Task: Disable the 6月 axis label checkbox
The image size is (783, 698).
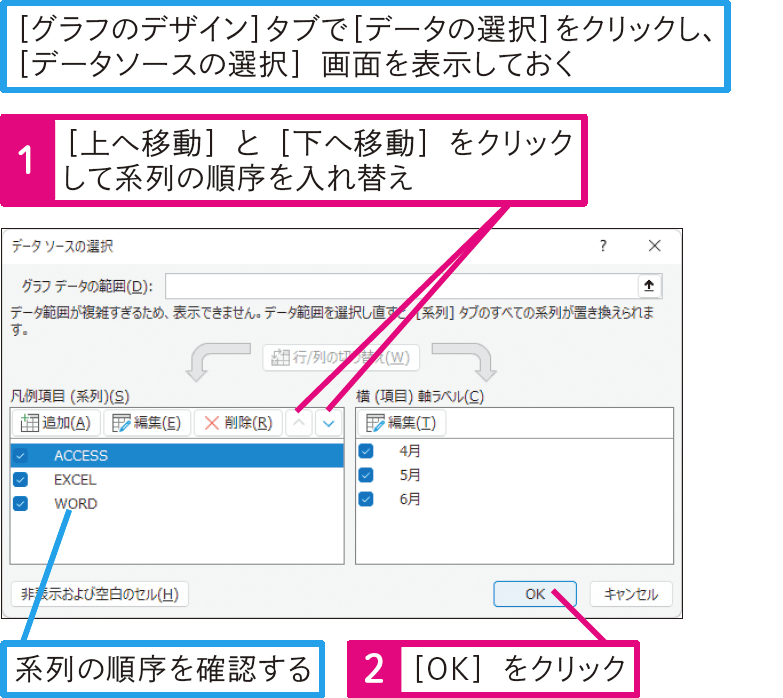Action: tap(366, 498)
